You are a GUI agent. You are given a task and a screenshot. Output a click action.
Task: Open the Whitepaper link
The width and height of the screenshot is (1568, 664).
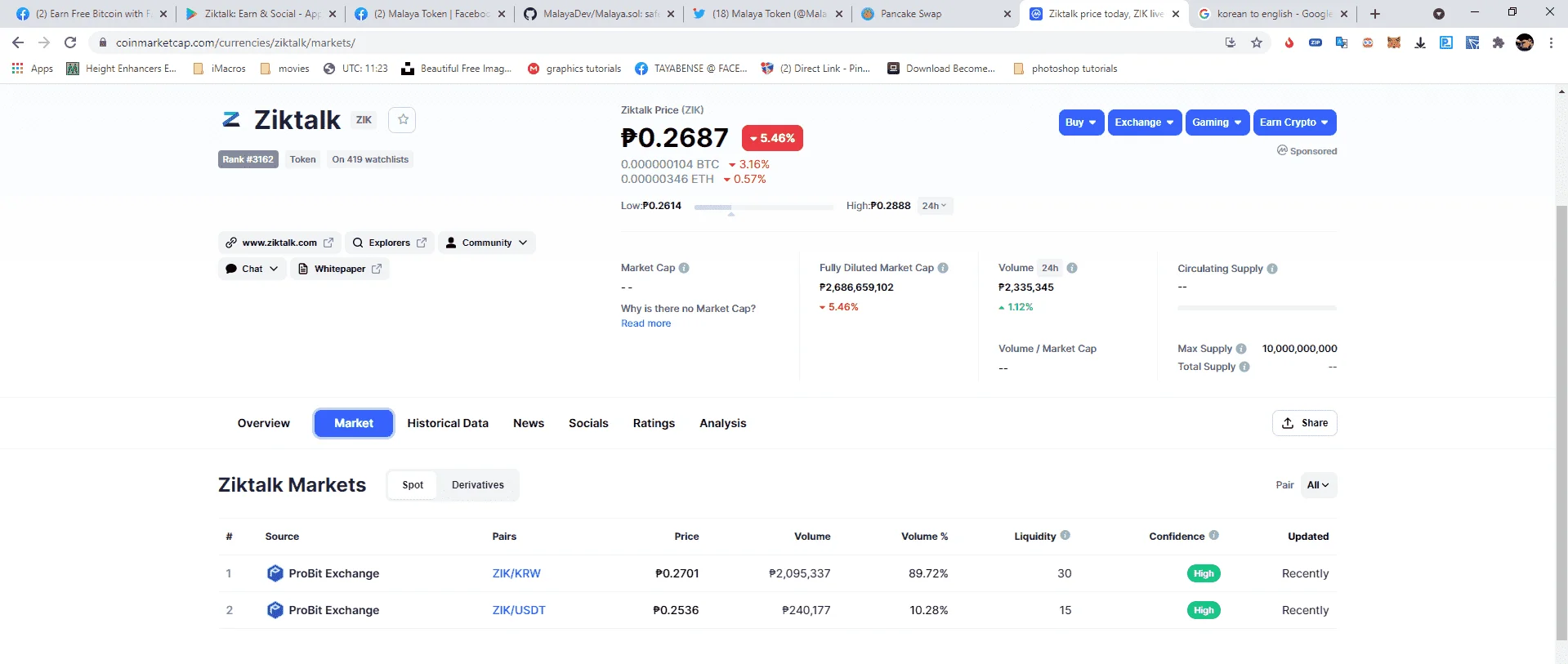point(340,269)
